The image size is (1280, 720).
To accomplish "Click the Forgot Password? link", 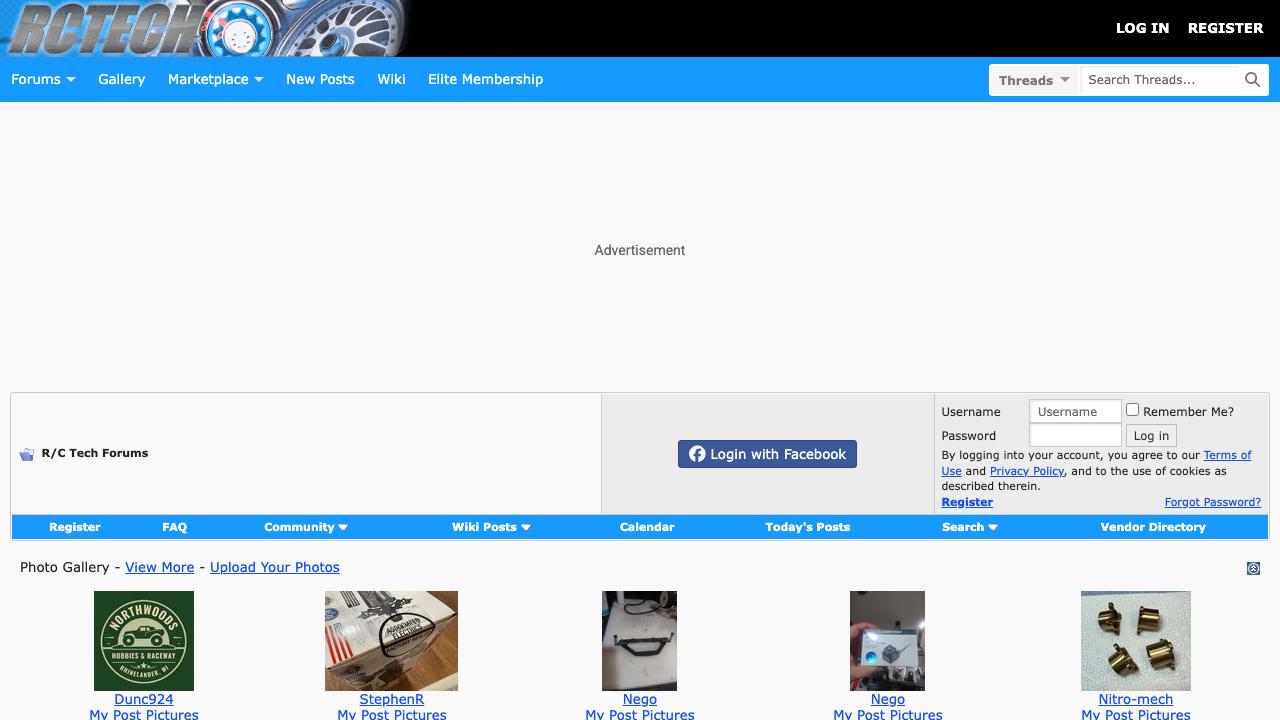I will 1212,502.
